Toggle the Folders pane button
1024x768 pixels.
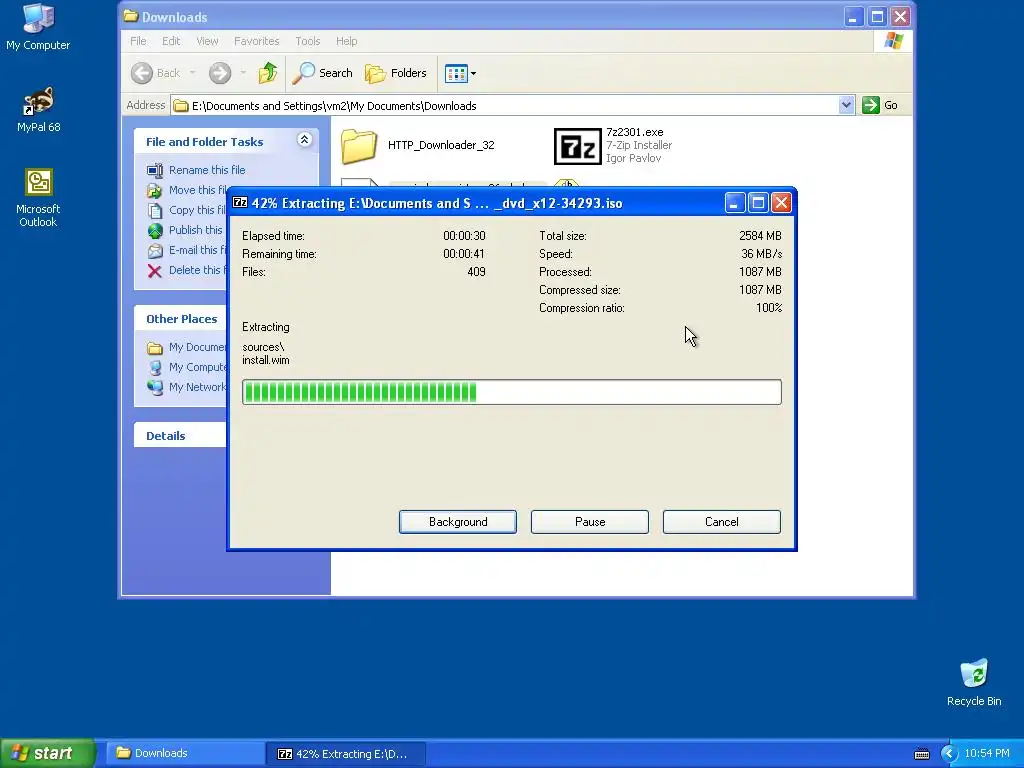pyautogui.click(x=396, y=73)
